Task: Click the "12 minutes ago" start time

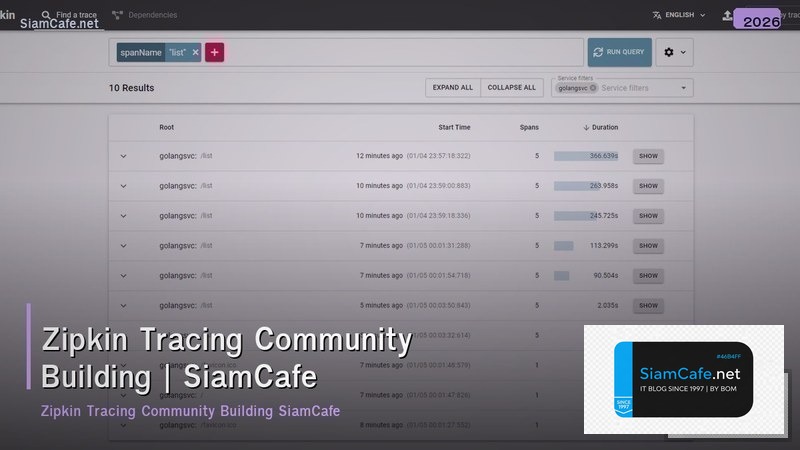Action: (x=380, y=156)
